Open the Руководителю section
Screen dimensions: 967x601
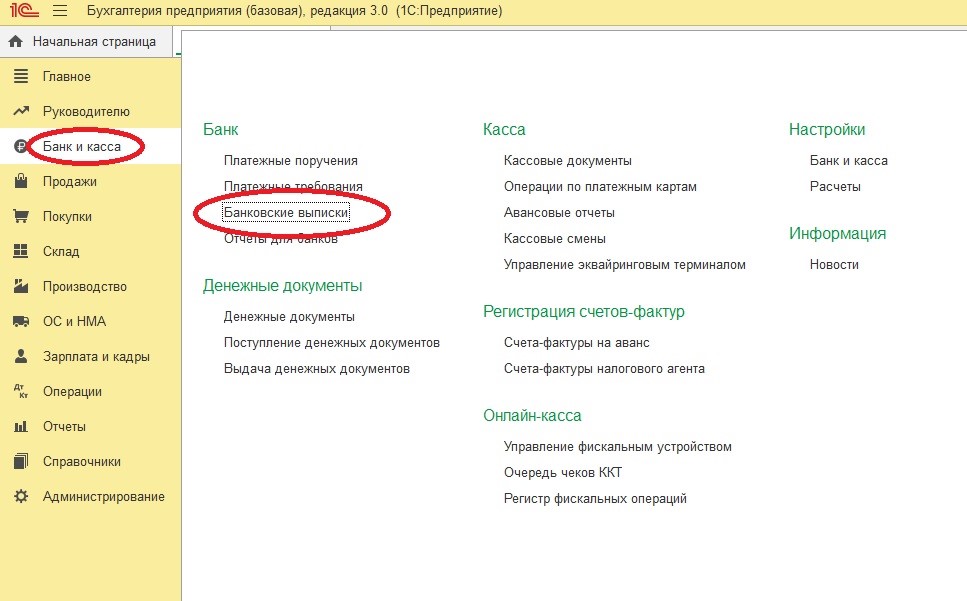coord(86,112)
